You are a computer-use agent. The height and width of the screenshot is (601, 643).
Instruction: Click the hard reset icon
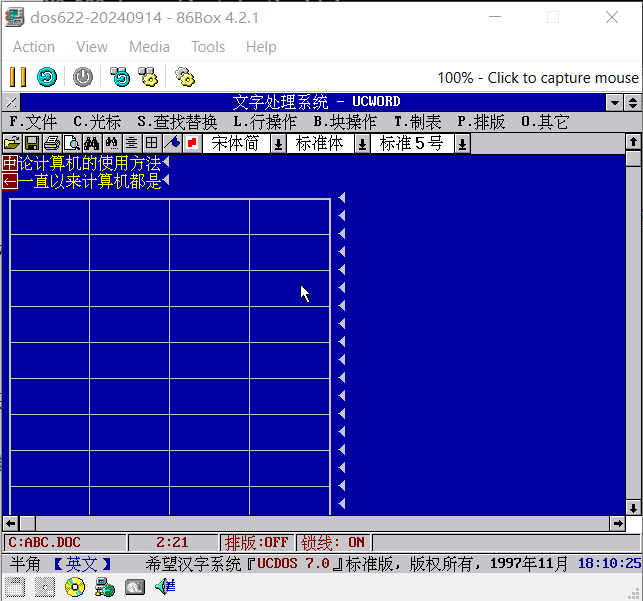(47, 77)
